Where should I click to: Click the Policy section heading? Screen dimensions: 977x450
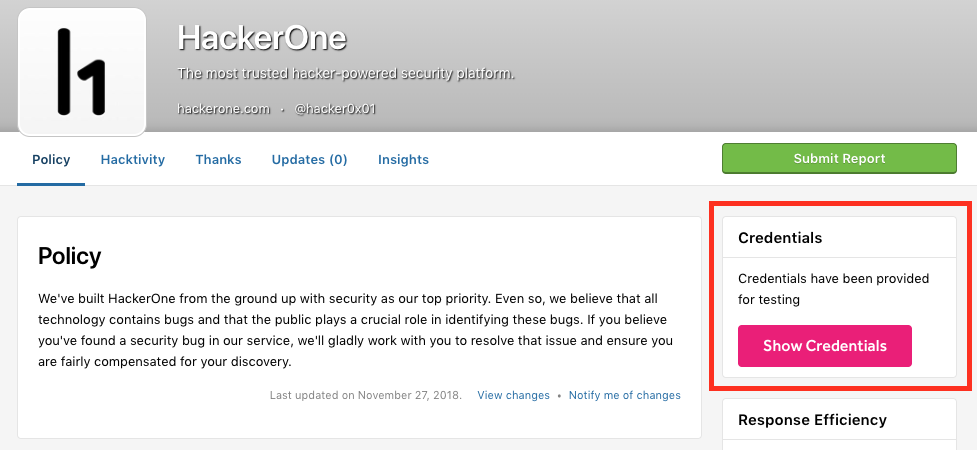70,256
